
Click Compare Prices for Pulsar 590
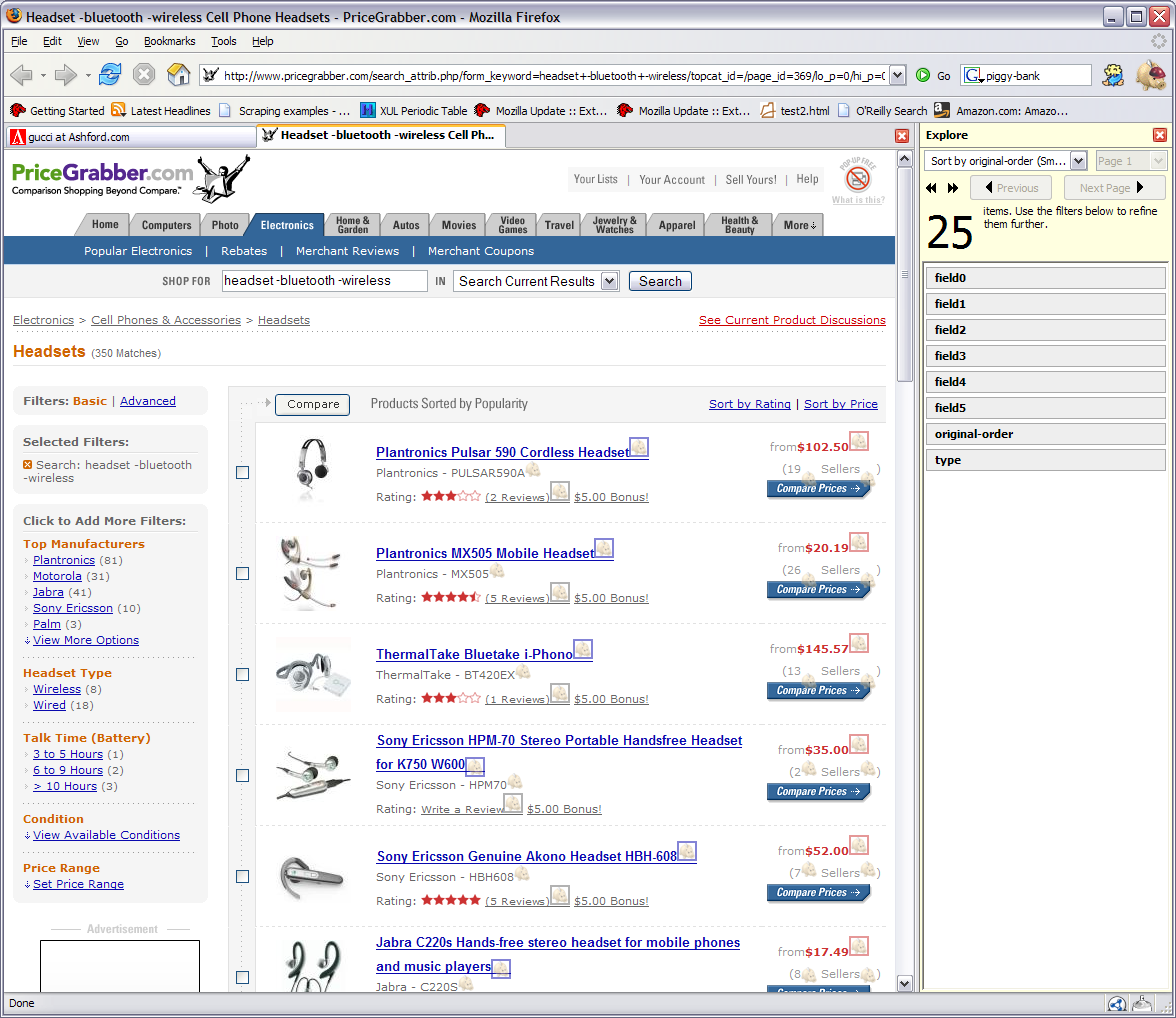coord(819,489)
